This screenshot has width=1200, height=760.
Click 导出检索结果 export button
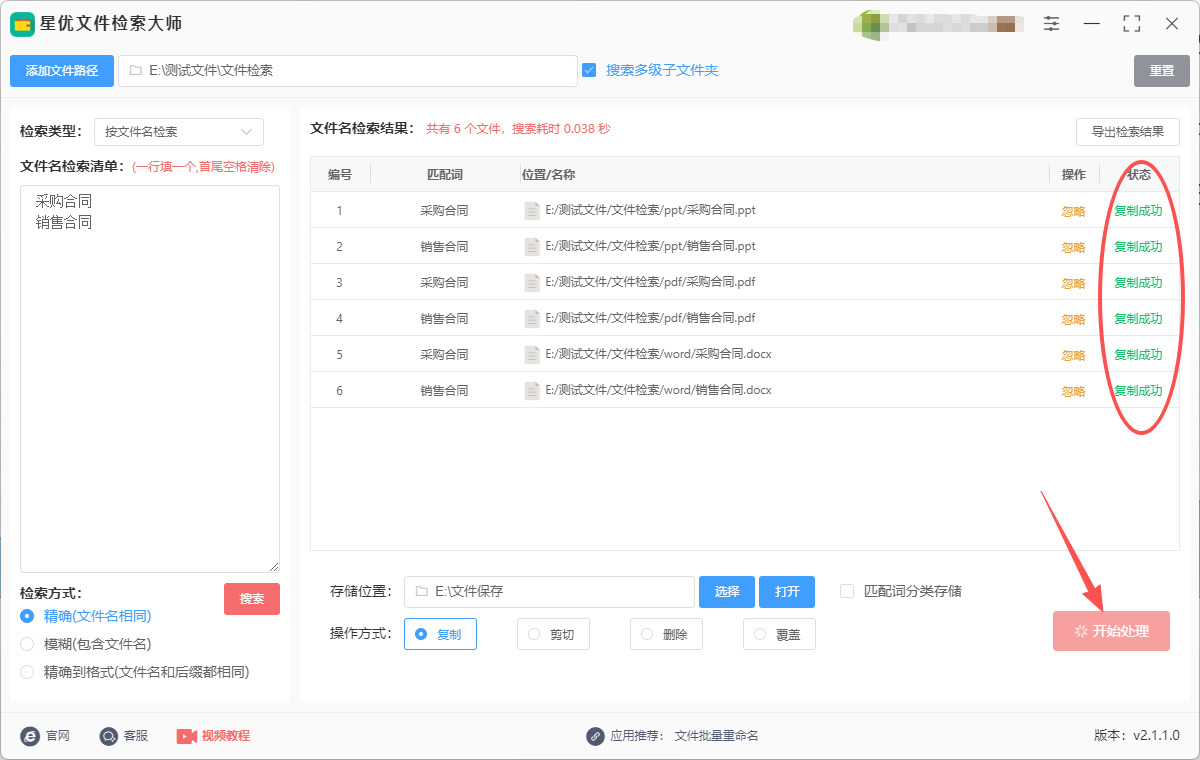point(1127,132)
